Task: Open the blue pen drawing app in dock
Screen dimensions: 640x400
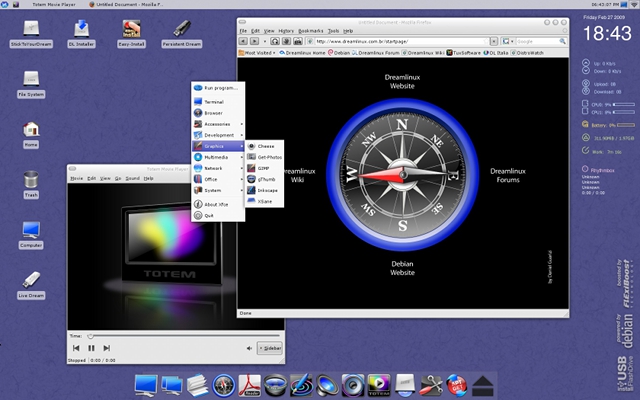Action: click(301, 385)
